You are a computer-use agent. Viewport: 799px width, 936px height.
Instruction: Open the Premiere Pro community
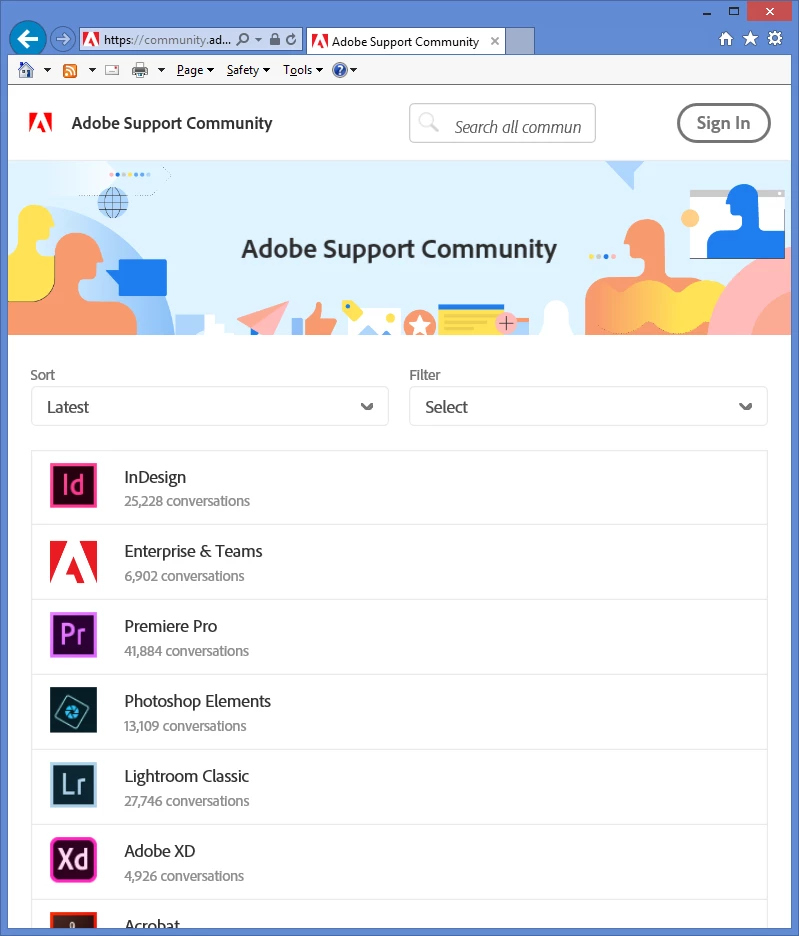[x=171, y=626]
